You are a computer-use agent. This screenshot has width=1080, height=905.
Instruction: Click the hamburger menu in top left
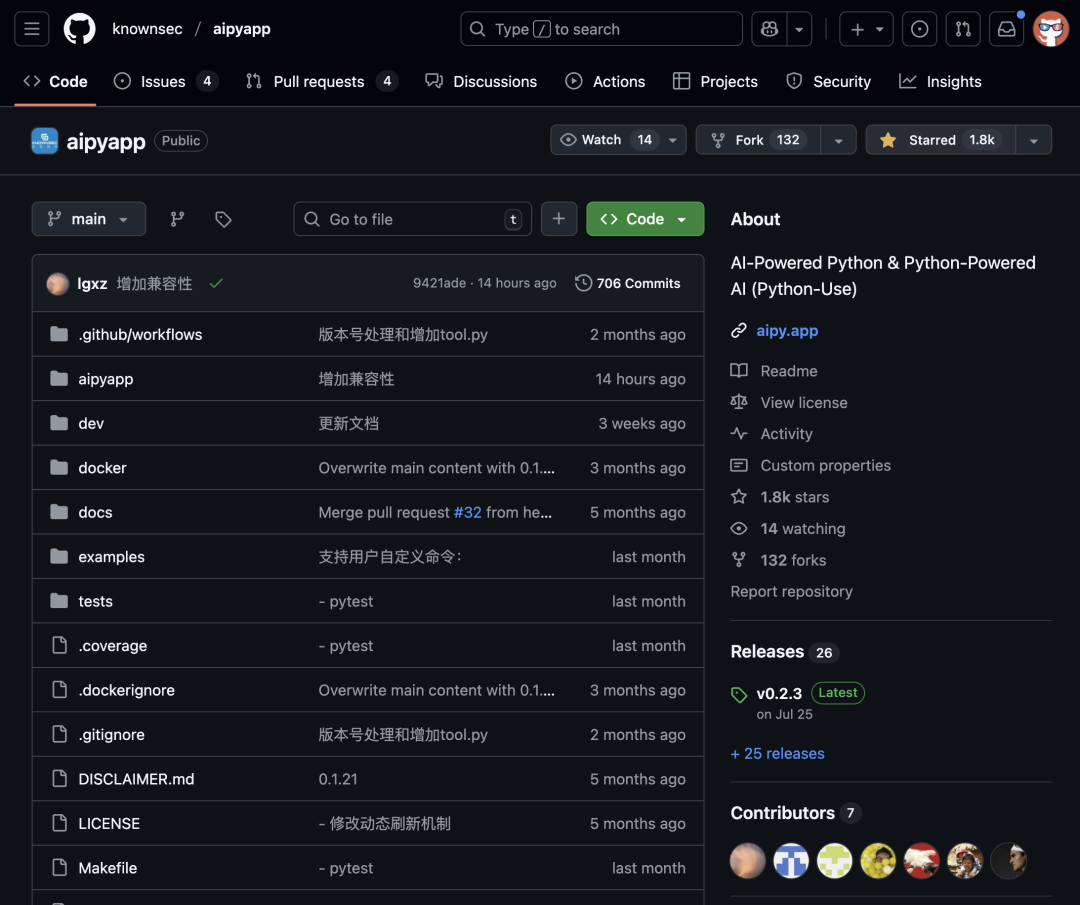click(31, 29)
